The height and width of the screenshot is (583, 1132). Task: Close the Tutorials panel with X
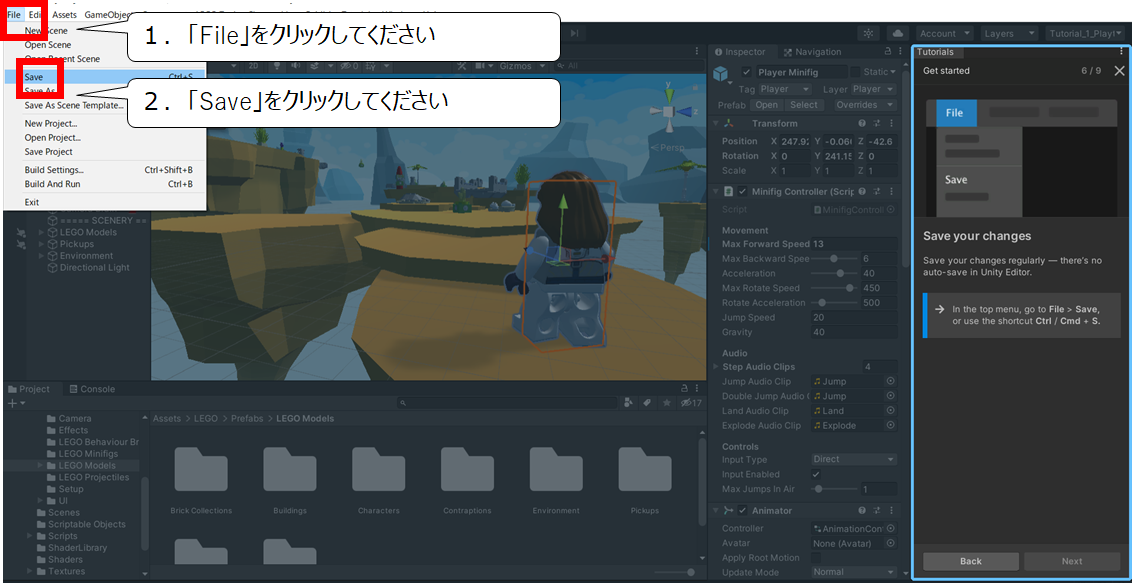pos(1119,71)
